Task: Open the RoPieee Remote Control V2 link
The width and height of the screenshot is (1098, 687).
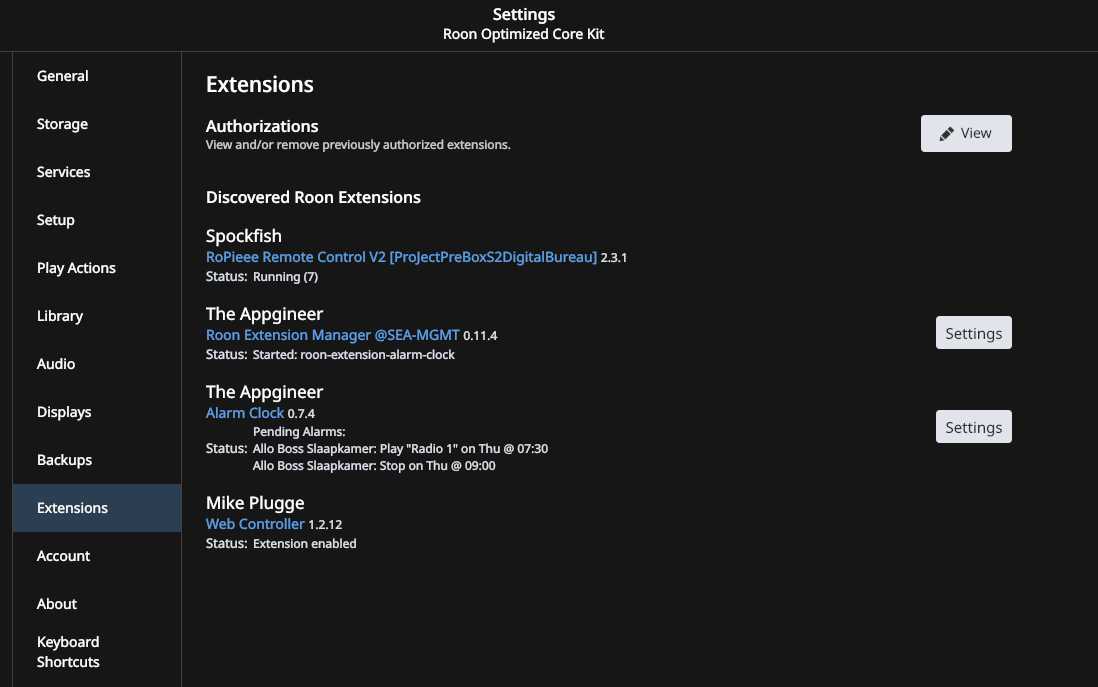Action: pos(401,257)
